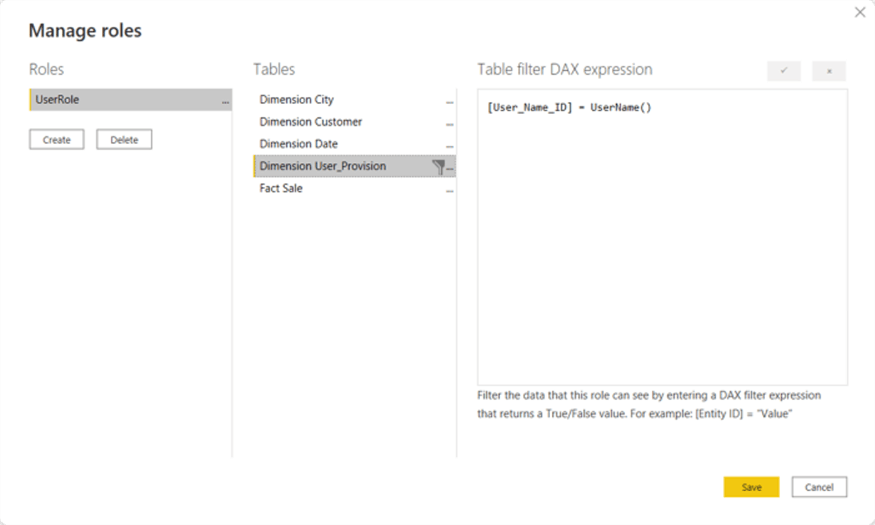This screenshot has height=525, width=875.
Task: Open the Dimension User_Provision ellipsis menu
Action: [x=450, y=168]
